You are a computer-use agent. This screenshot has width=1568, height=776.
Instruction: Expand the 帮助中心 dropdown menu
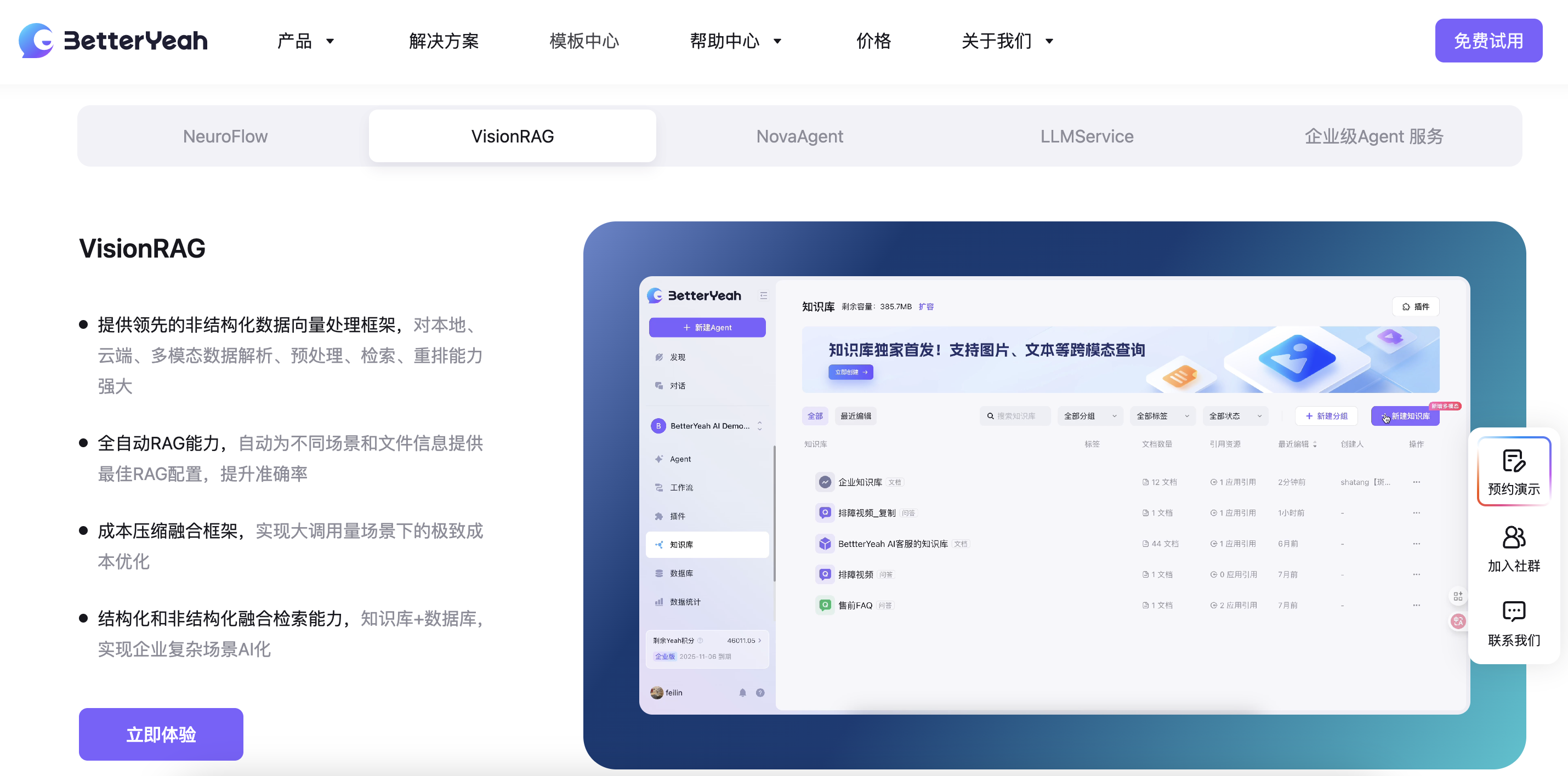[735, 41]
